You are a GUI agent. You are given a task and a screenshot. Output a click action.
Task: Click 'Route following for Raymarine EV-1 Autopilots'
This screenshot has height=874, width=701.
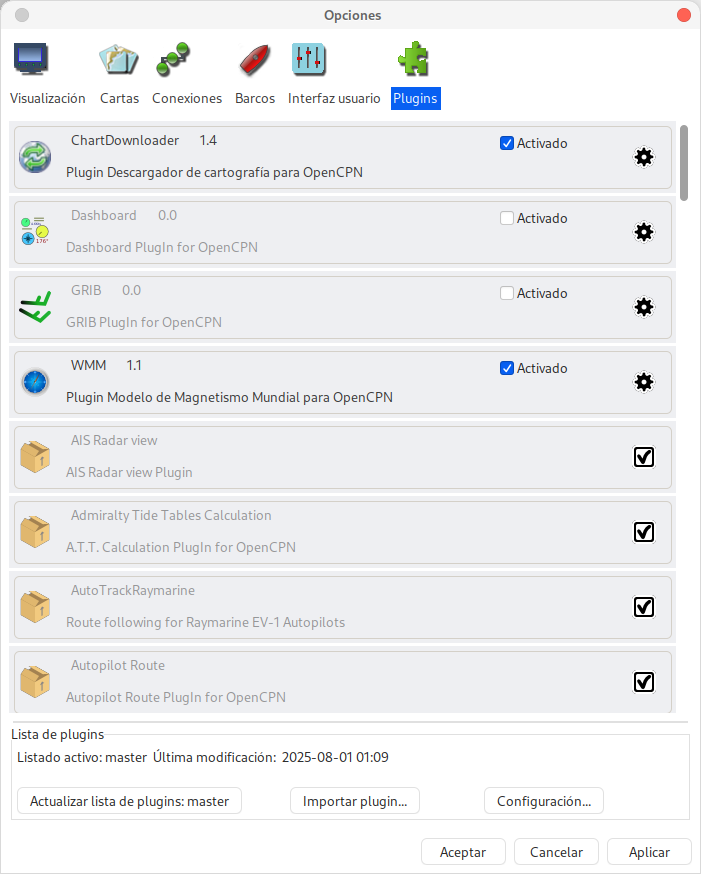click(206, 622)
